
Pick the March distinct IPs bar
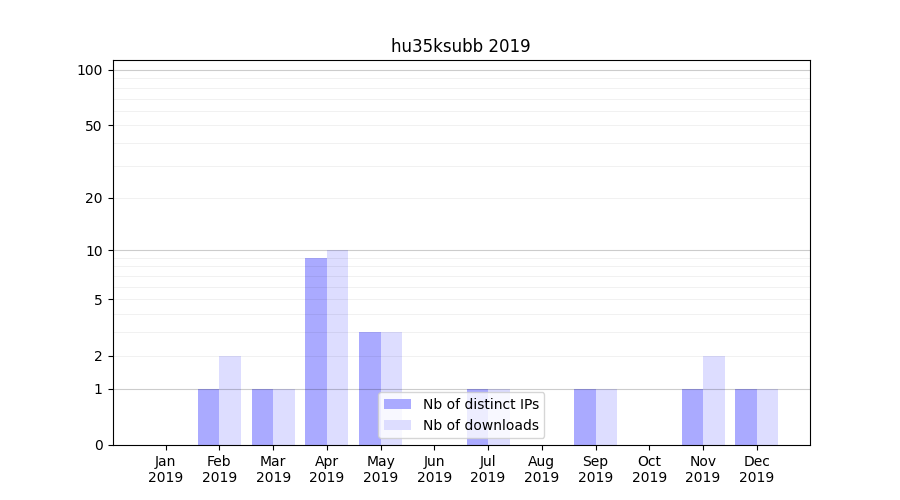[x=262, y=417]
